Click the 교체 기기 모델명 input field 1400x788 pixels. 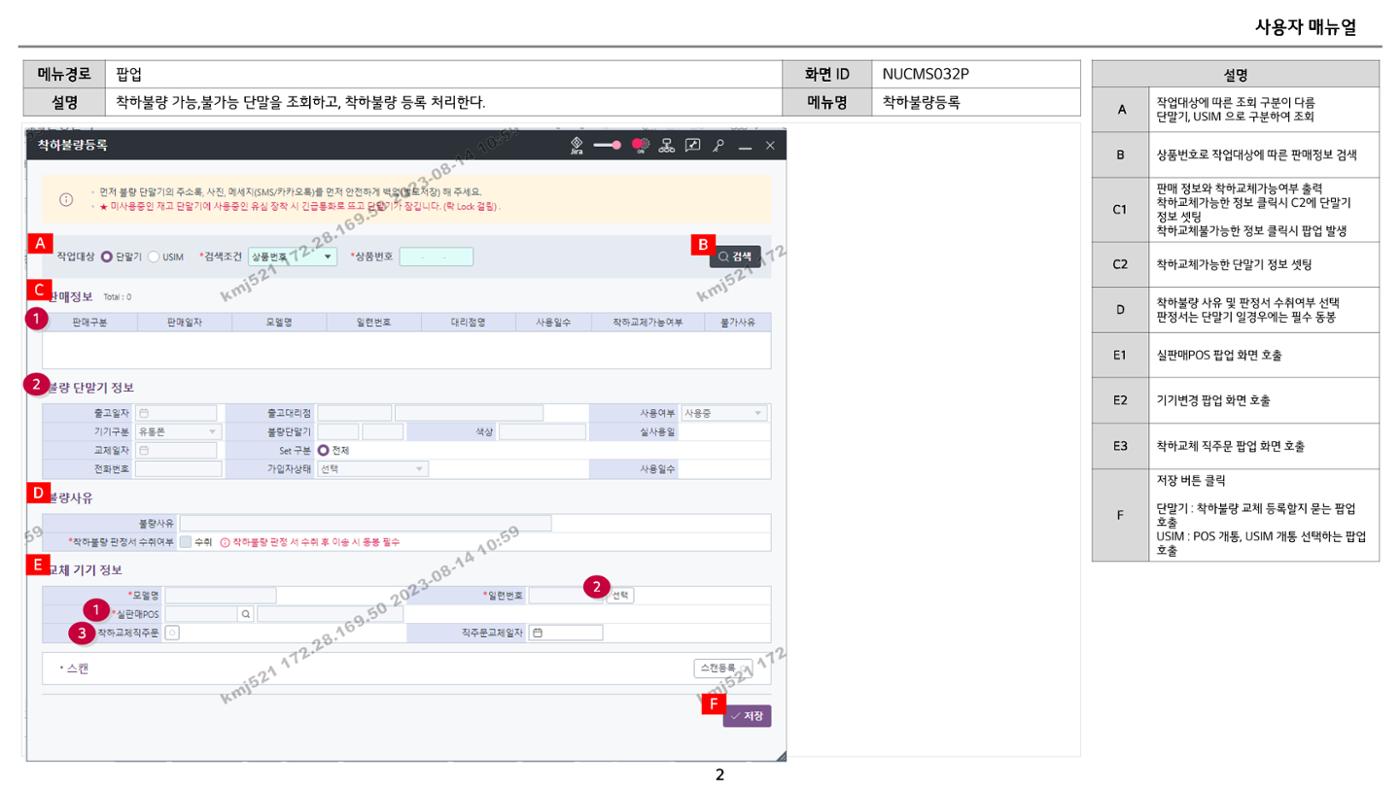point(220,595)
